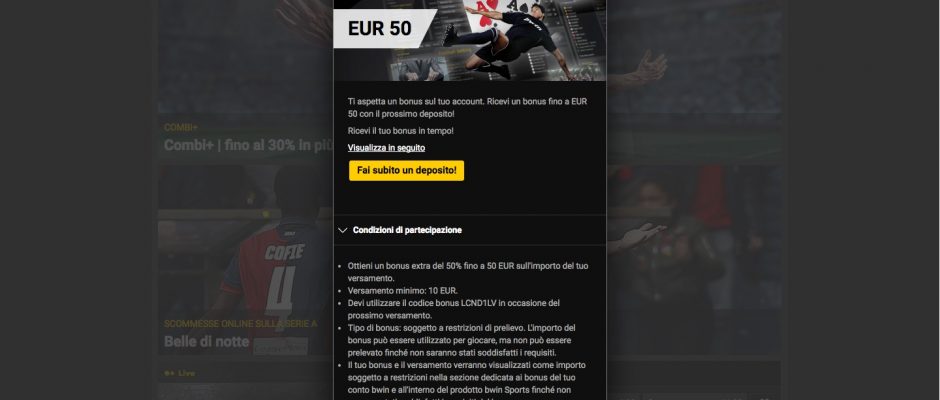The width and height of the screenshot is (940, 400).
Task: Click the EUR 50 bonus badge
Action: (x=380, y=28)
